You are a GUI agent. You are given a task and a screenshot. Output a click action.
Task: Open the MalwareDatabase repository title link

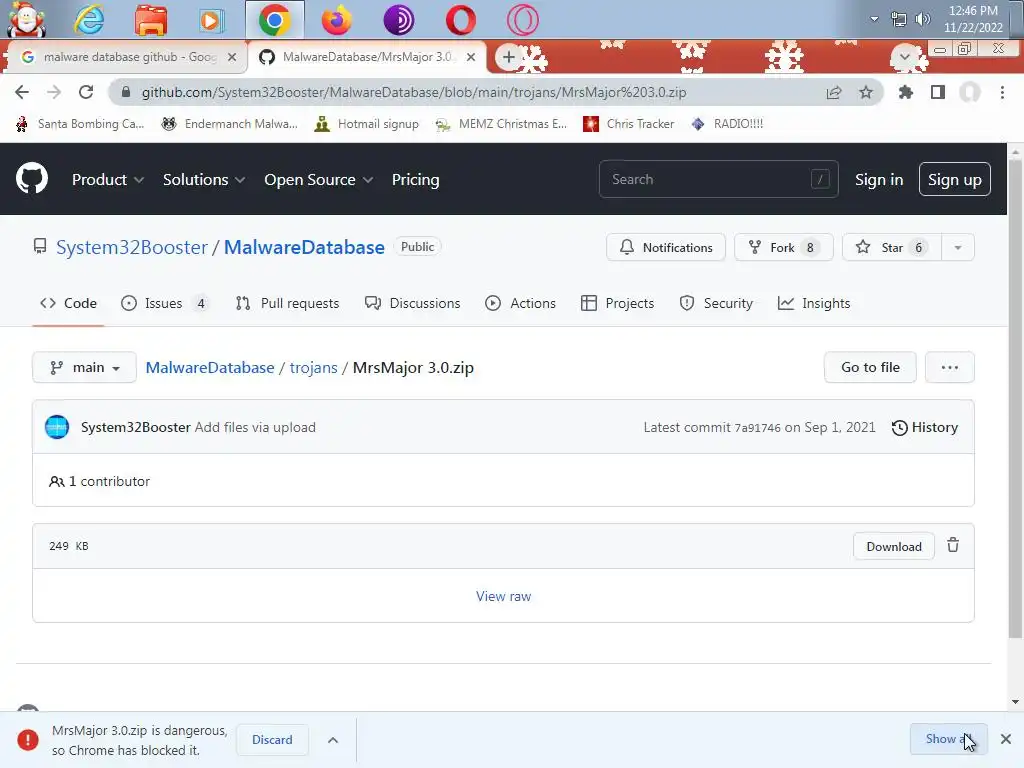304,248
